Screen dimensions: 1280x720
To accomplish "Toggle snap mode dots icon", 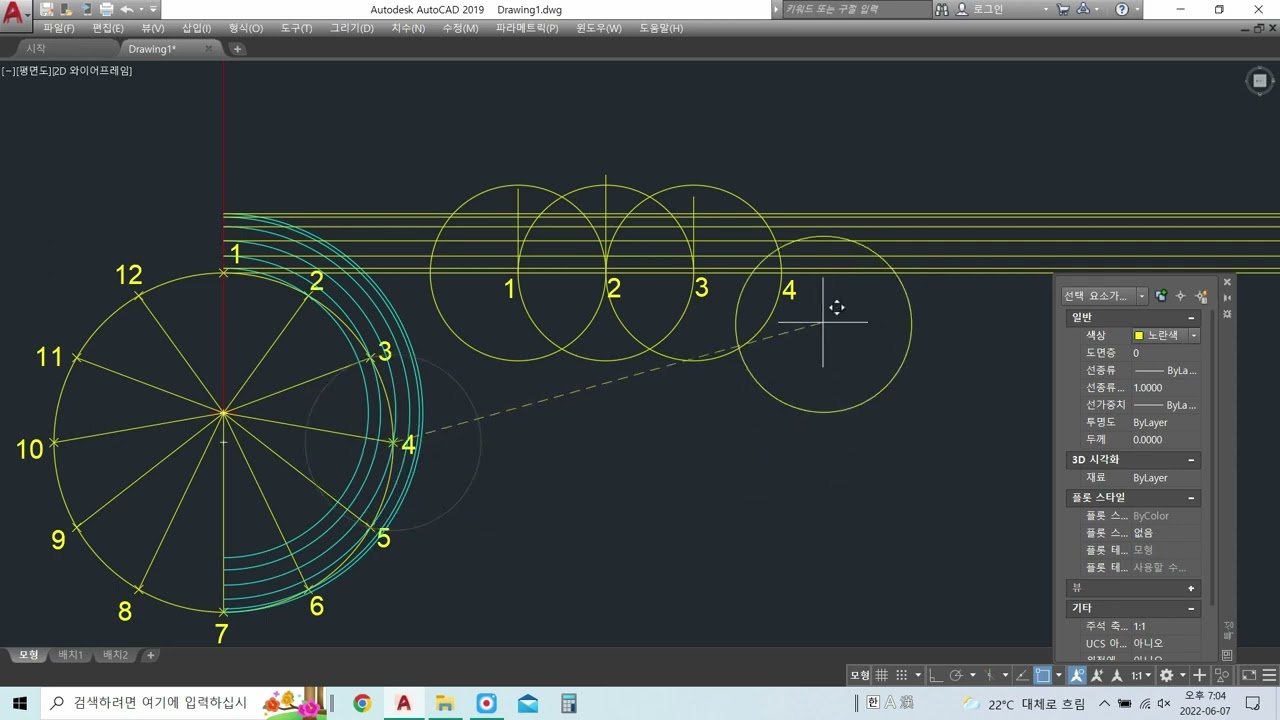I will (x=902, y=676).
